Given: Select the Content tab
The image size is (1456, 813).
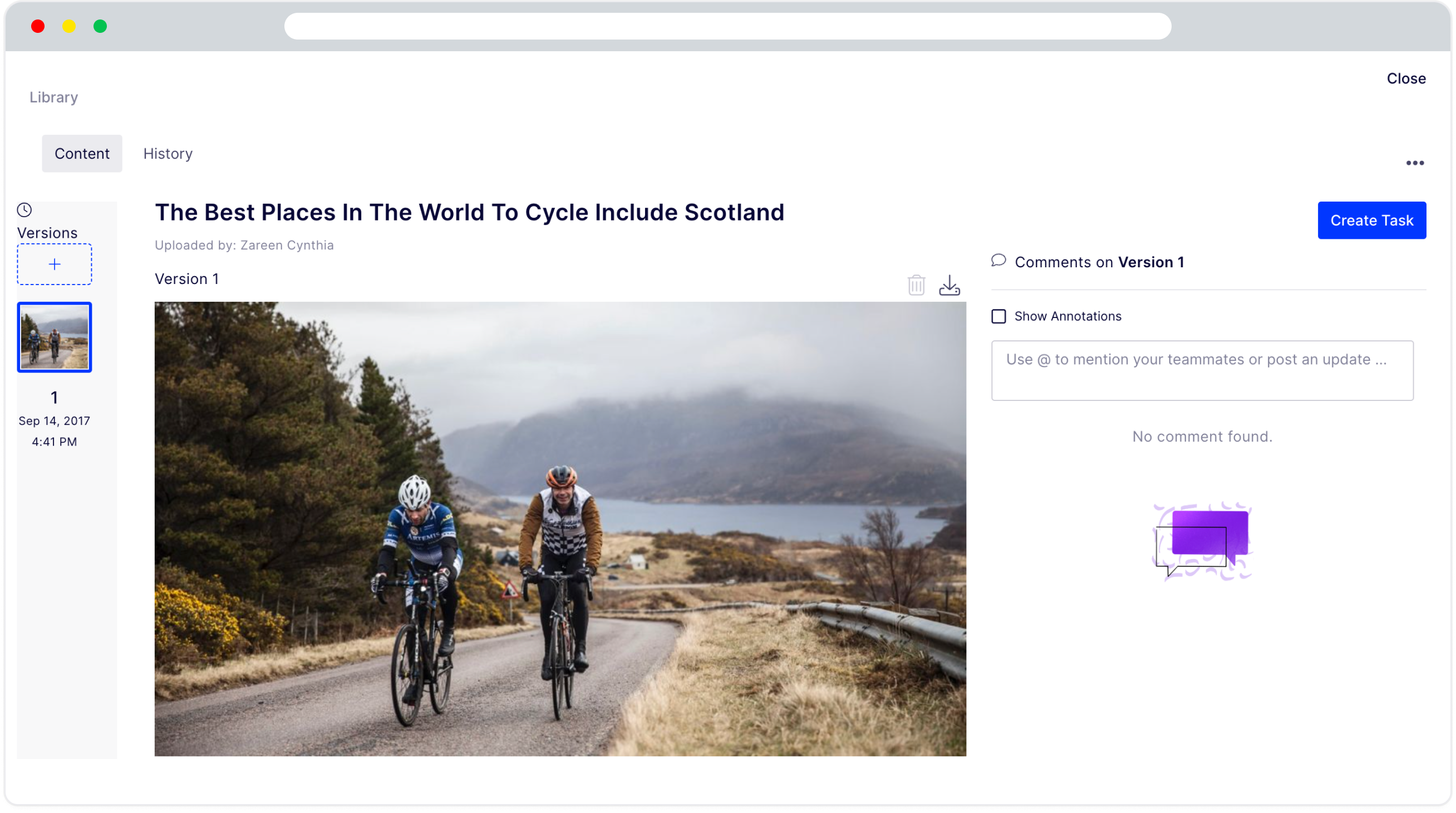Looking at the screenshot, I should tap(82, 153).
